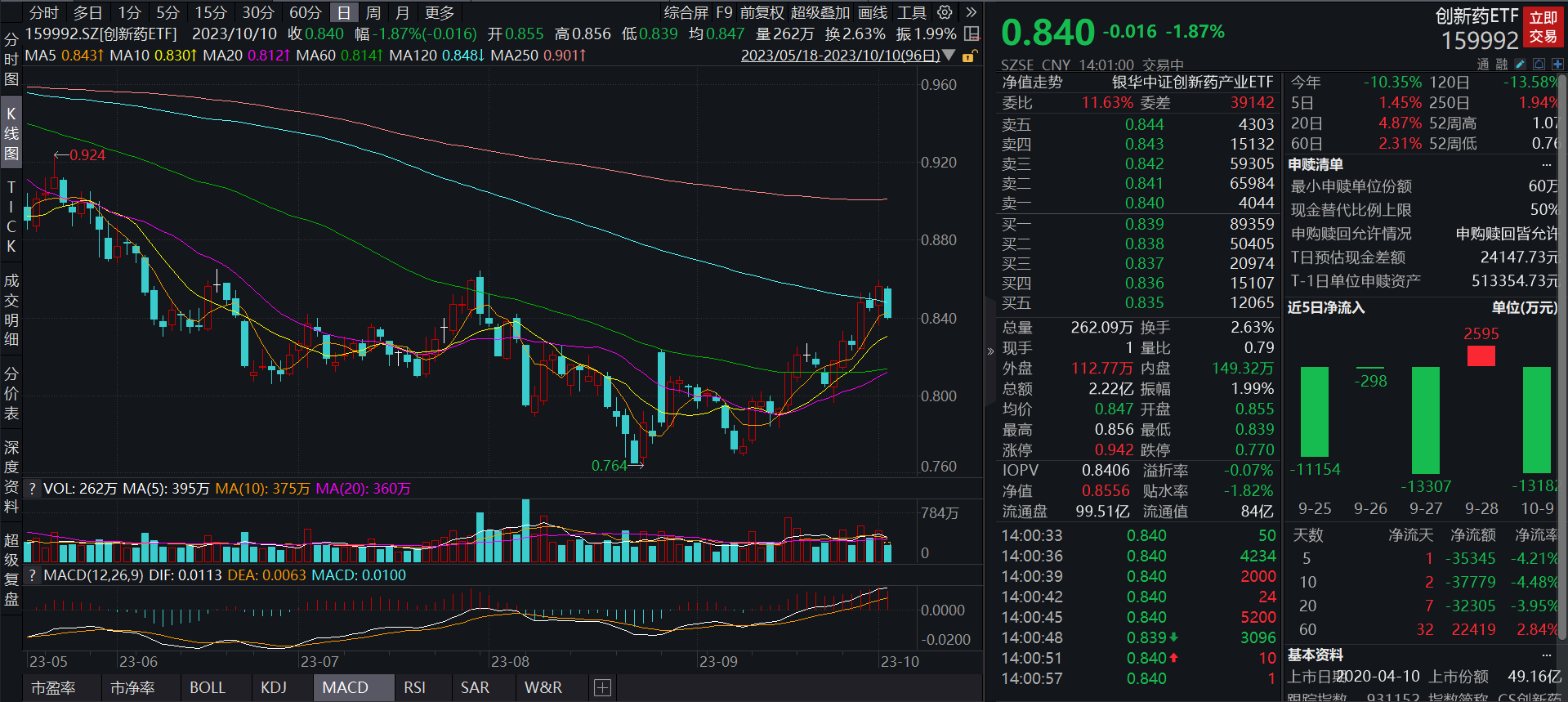Image resolution: width=1568 pixels, height=702 pixels.
Task: Open the 综合屏 view
Action: click(x=686, y=12)
